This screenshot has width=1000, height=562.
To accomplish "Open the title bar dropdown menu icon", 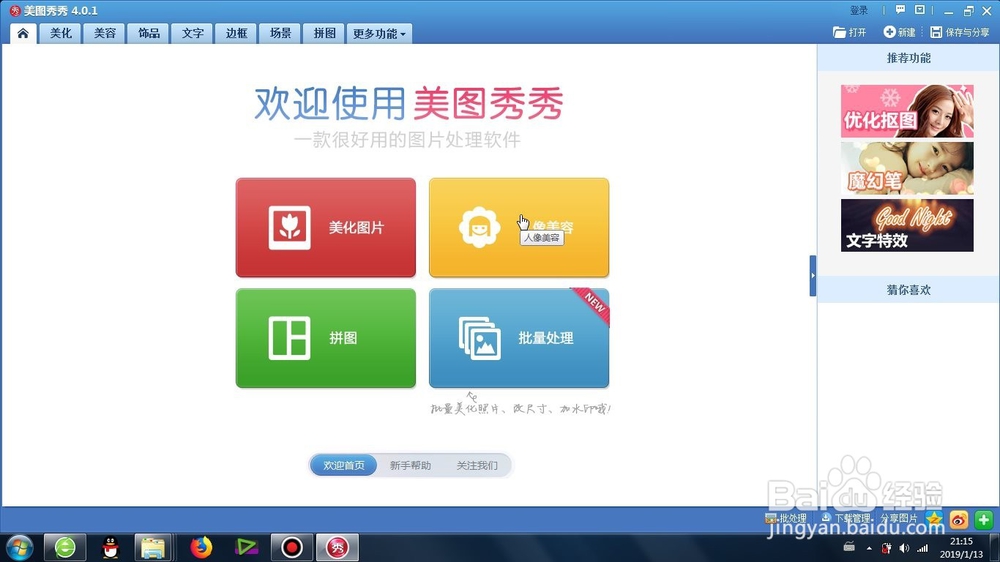I will 920,10.
